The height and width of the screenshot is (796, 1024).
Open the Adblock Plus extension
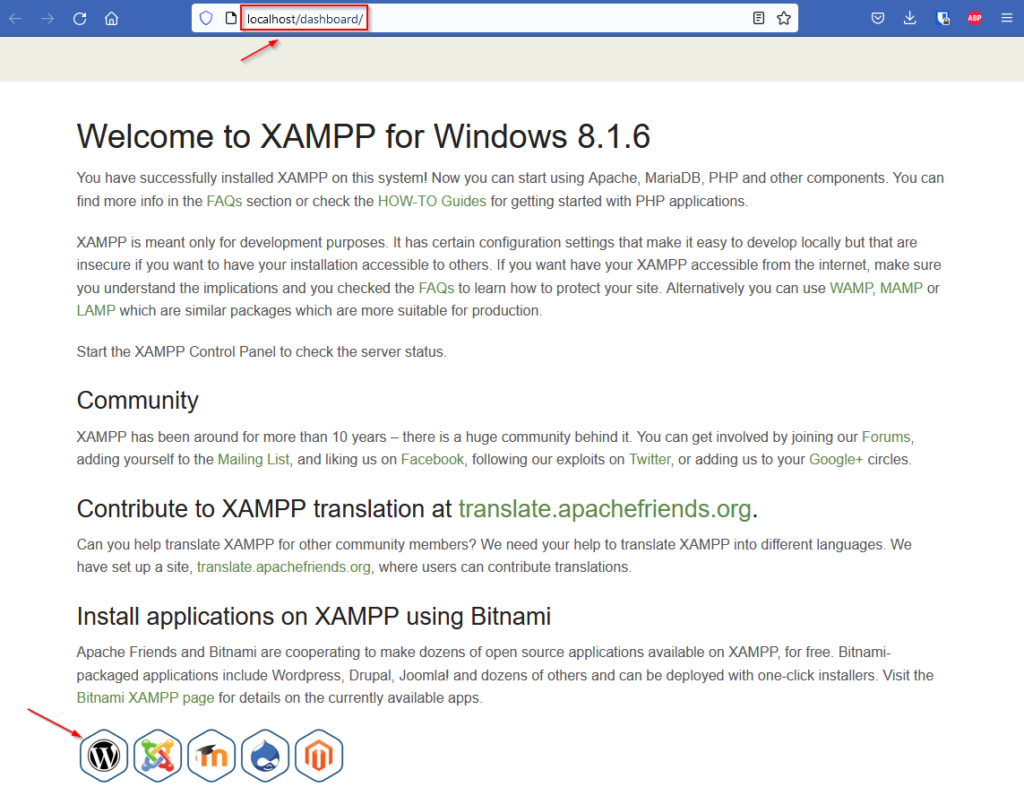[x=974, y=18]
